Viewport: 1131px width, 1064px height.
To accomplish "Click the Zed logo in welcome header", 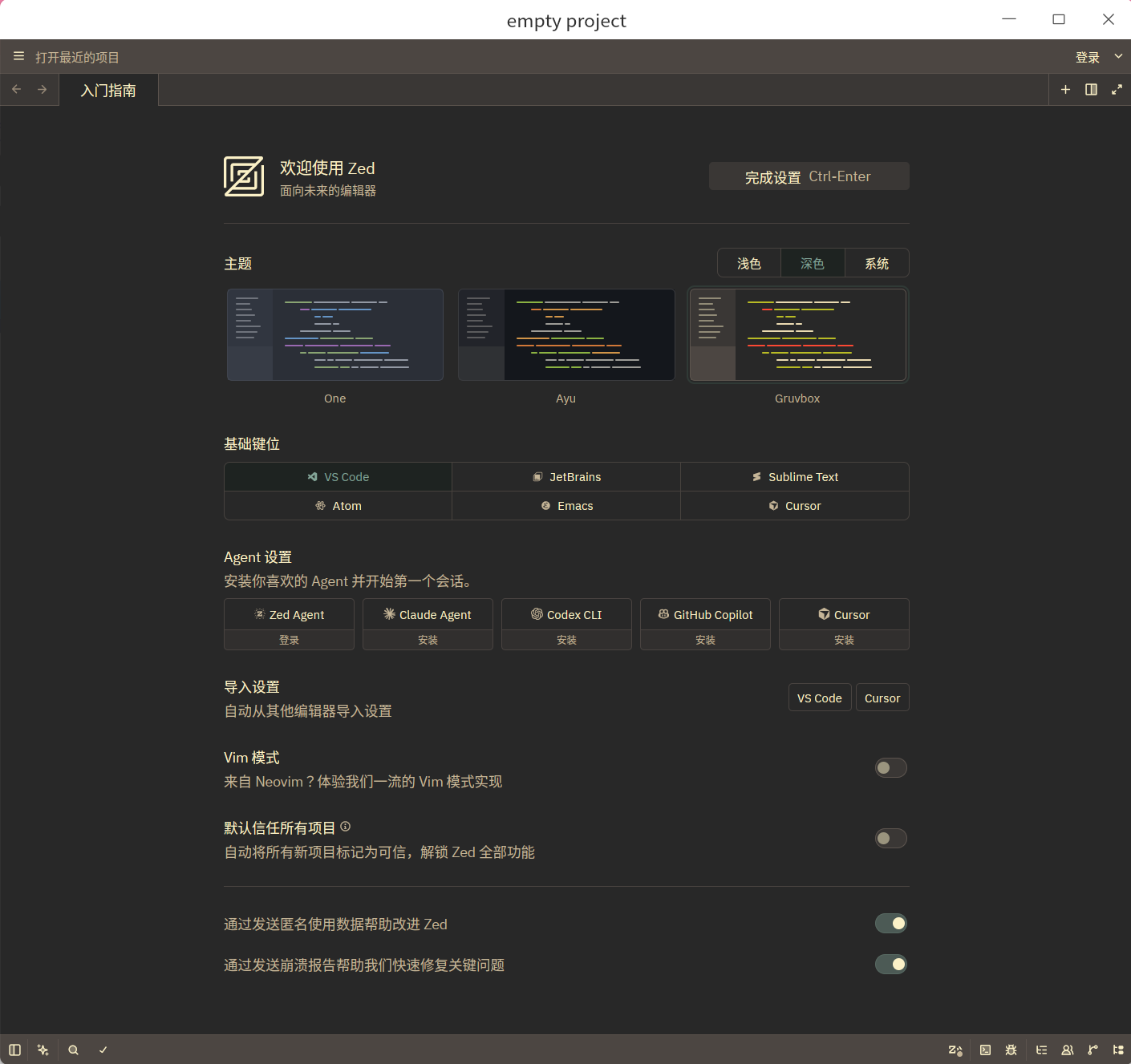I will click(244, 176).
